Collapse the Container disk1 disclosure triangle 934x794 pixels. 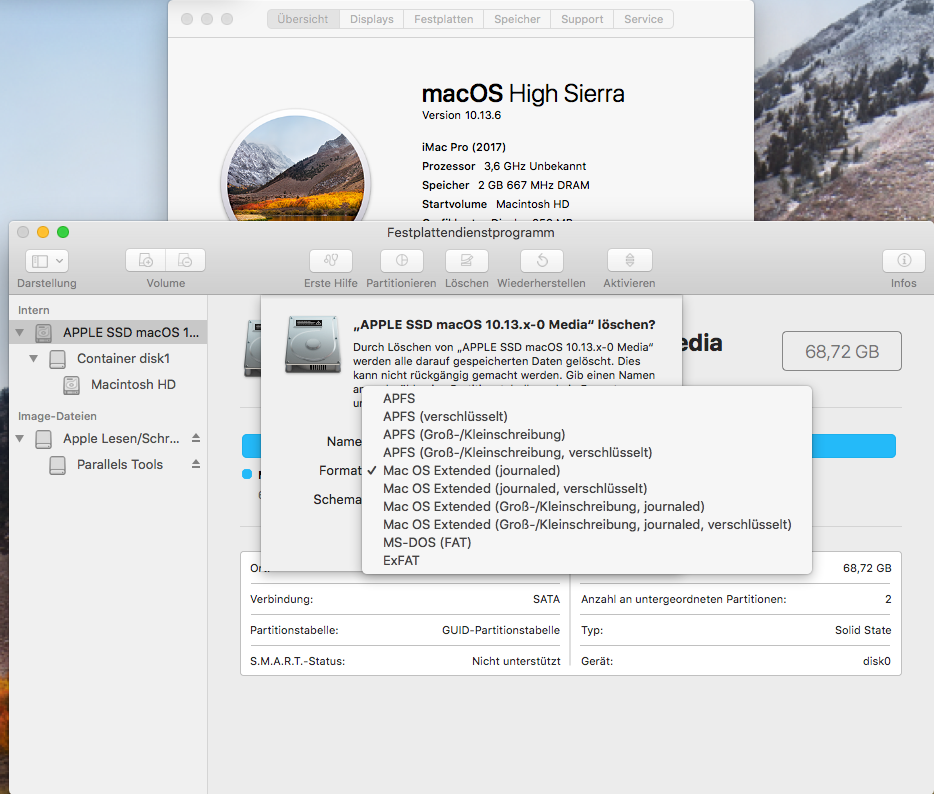[34, 359]
